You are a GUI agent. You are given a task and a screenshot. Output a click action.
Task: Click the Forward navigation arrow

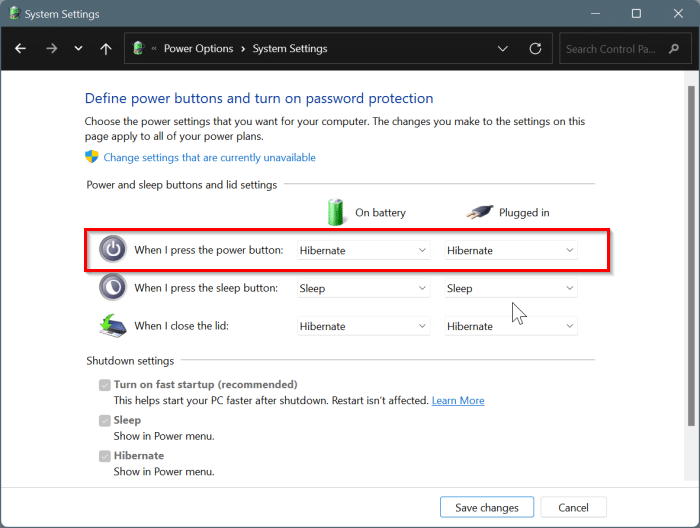(x=51, y=49)
